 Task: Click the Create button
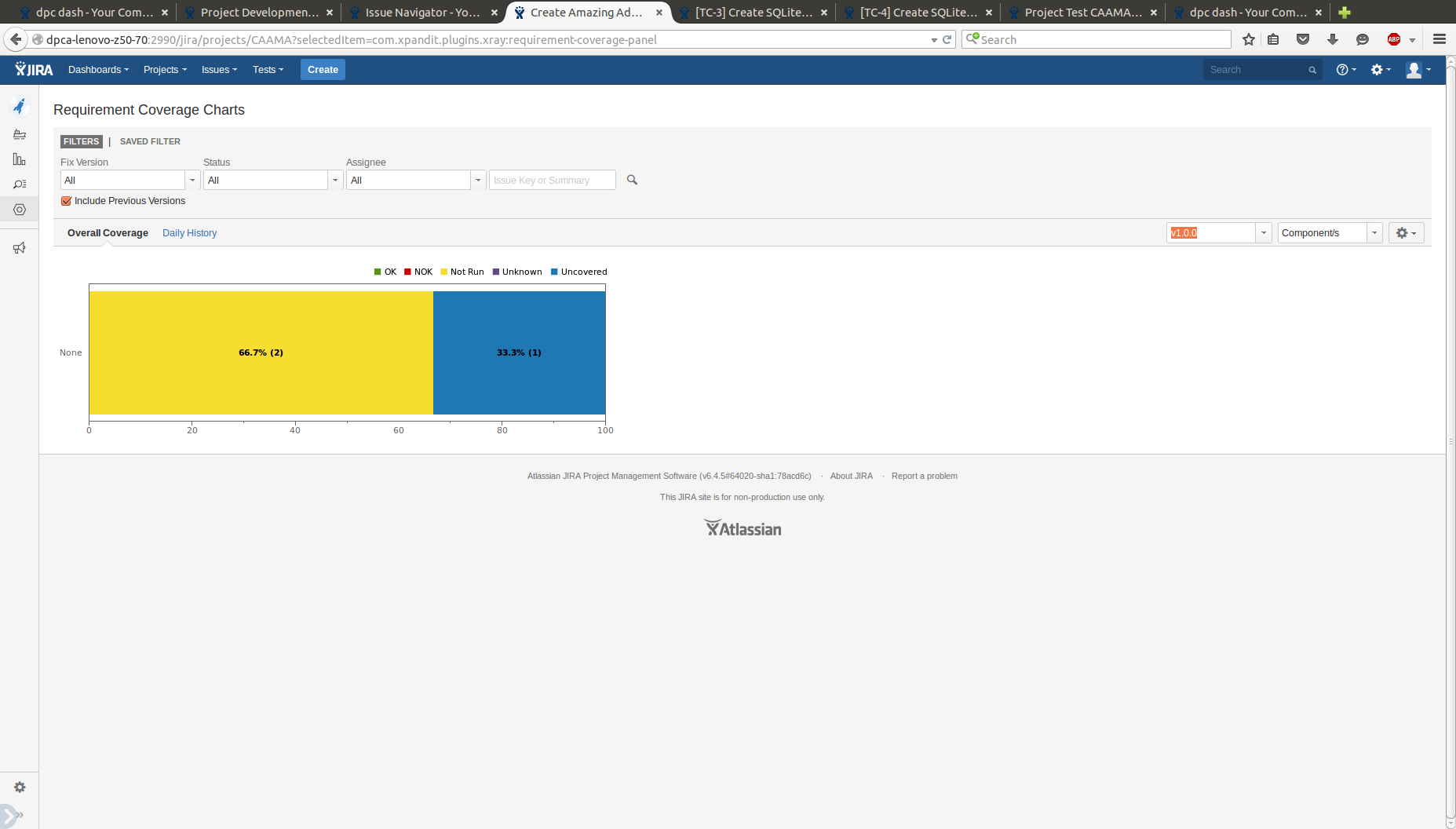click(323, 70)
